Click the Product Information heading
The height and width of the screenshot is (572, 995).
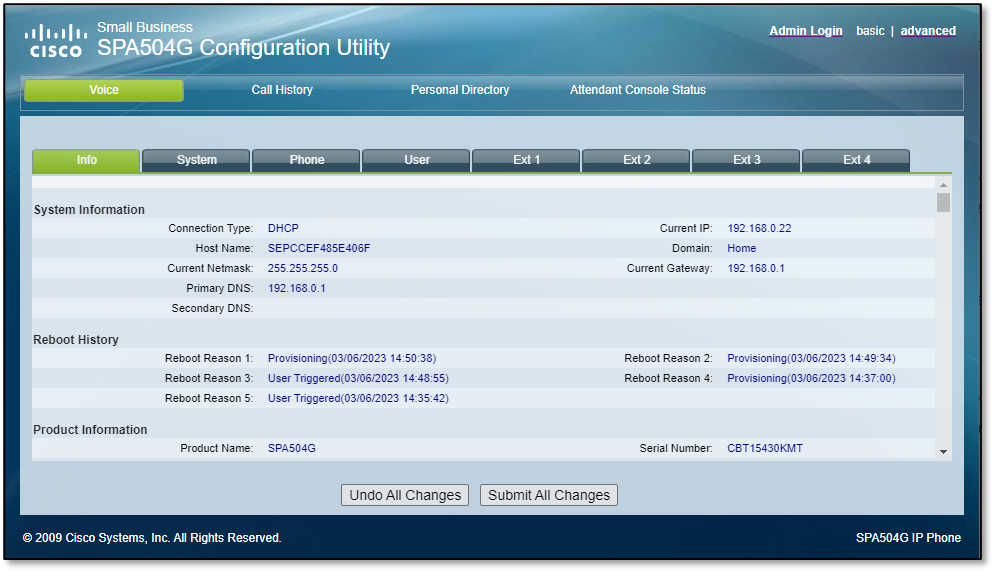(x=90, y=430)
